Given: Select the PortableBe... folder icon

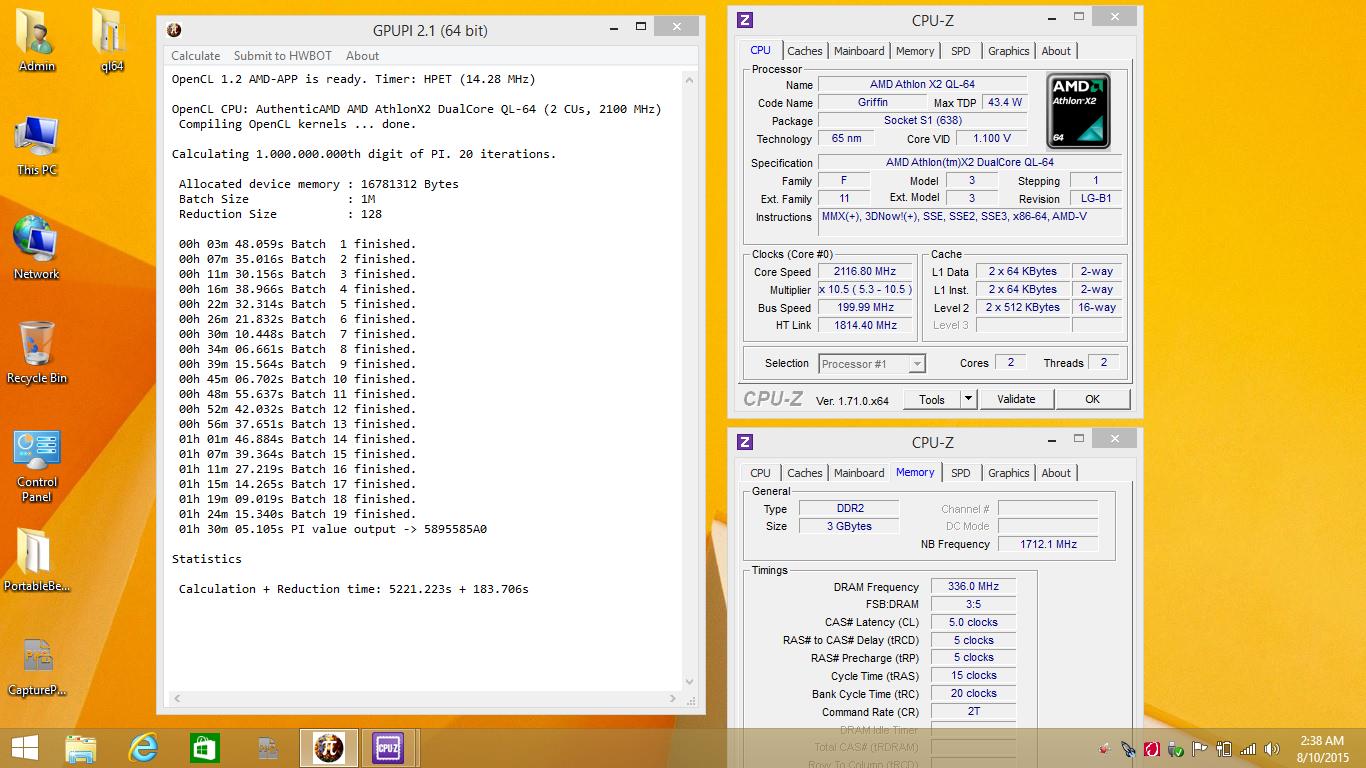Looking at the screenshot, I should [37, 560].
